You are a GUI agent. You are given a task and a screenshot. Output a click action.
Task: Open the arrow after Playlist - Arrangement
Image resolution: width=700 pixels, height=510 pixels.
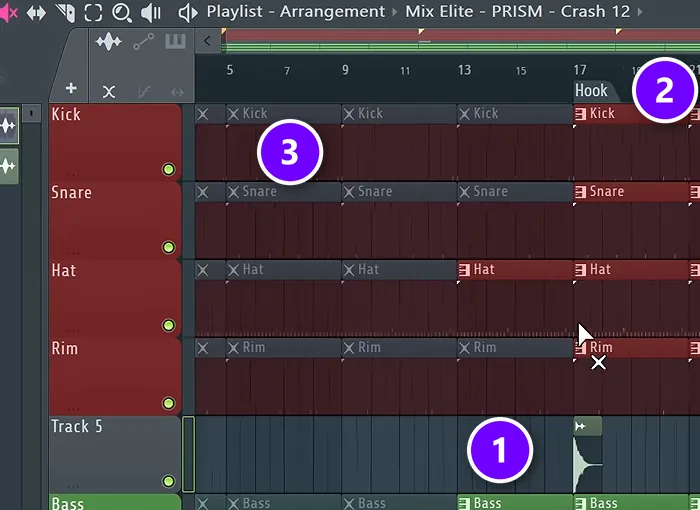[395, 12]
